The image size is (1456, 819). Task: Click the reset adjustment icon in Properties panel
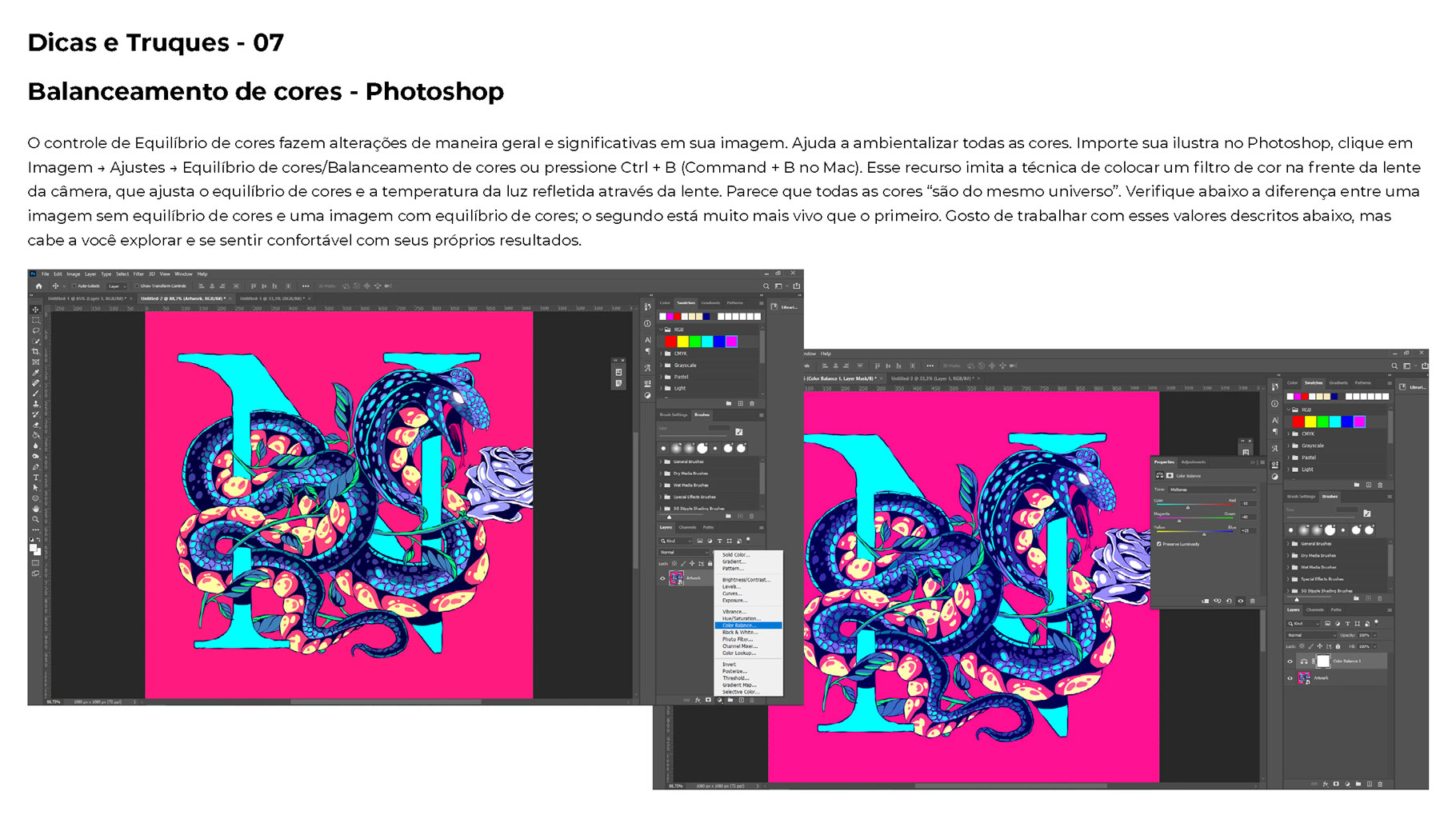click(x=1229, y=601)
